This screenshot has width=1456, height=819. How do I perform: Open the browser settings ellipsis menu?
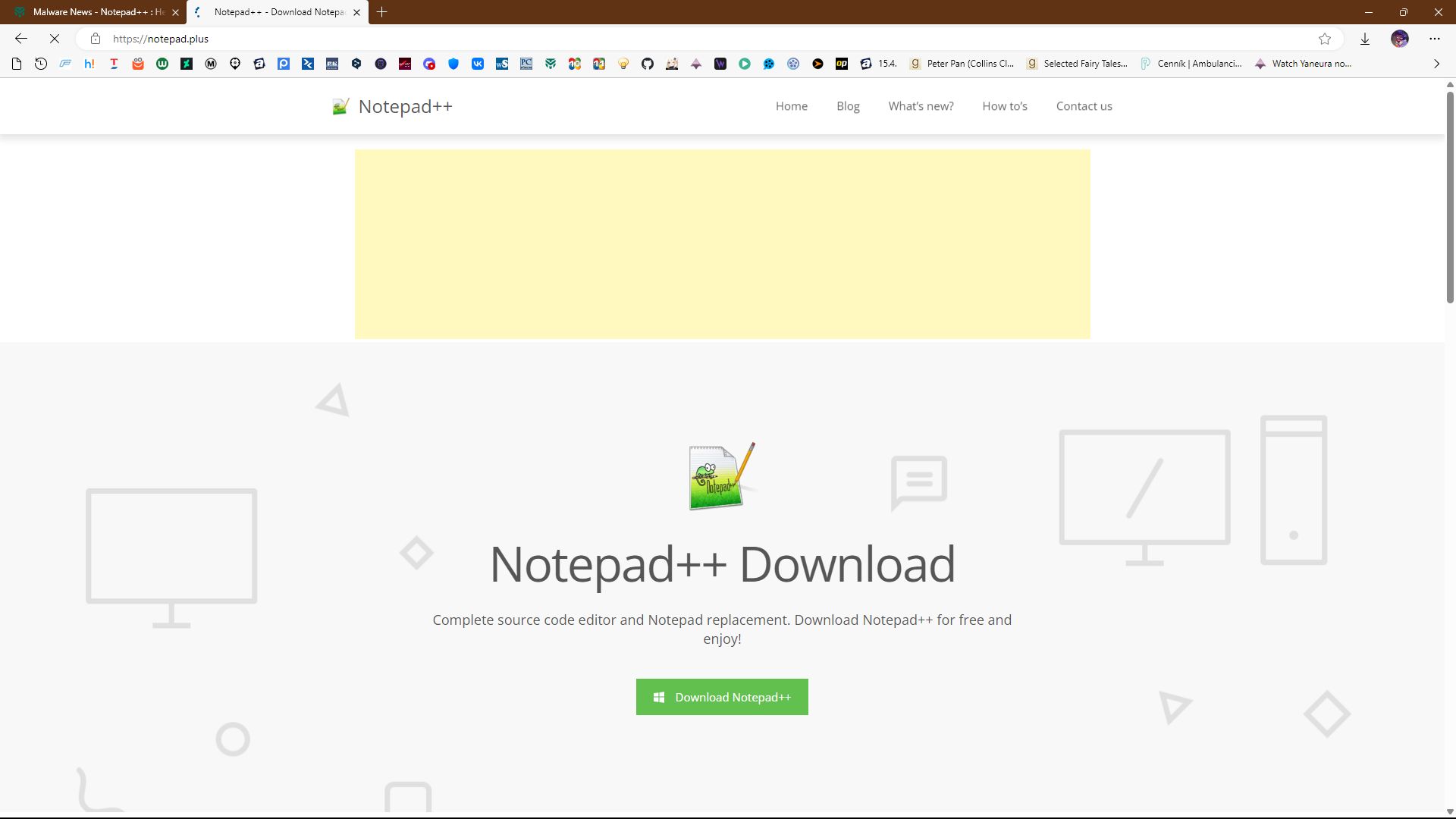[x=1435, y=39]
